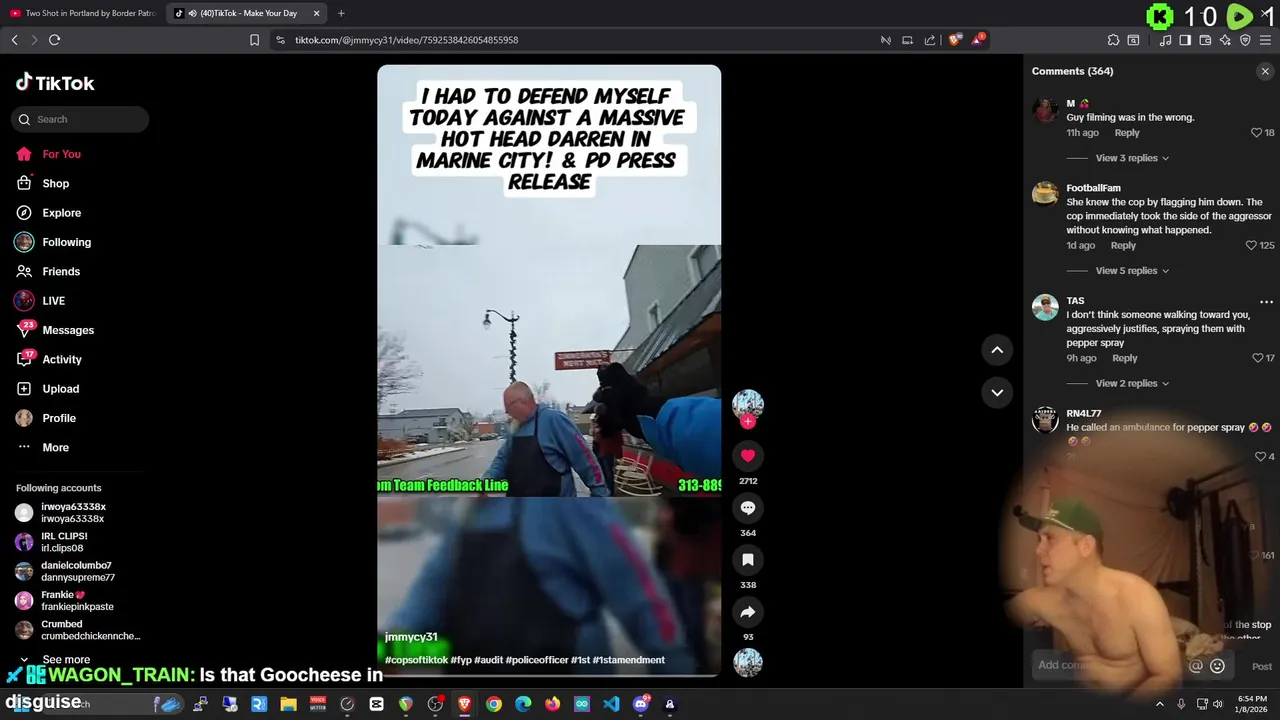Open the Profile page
Screen dimensions: 1280x720
[x=45, y=418]
